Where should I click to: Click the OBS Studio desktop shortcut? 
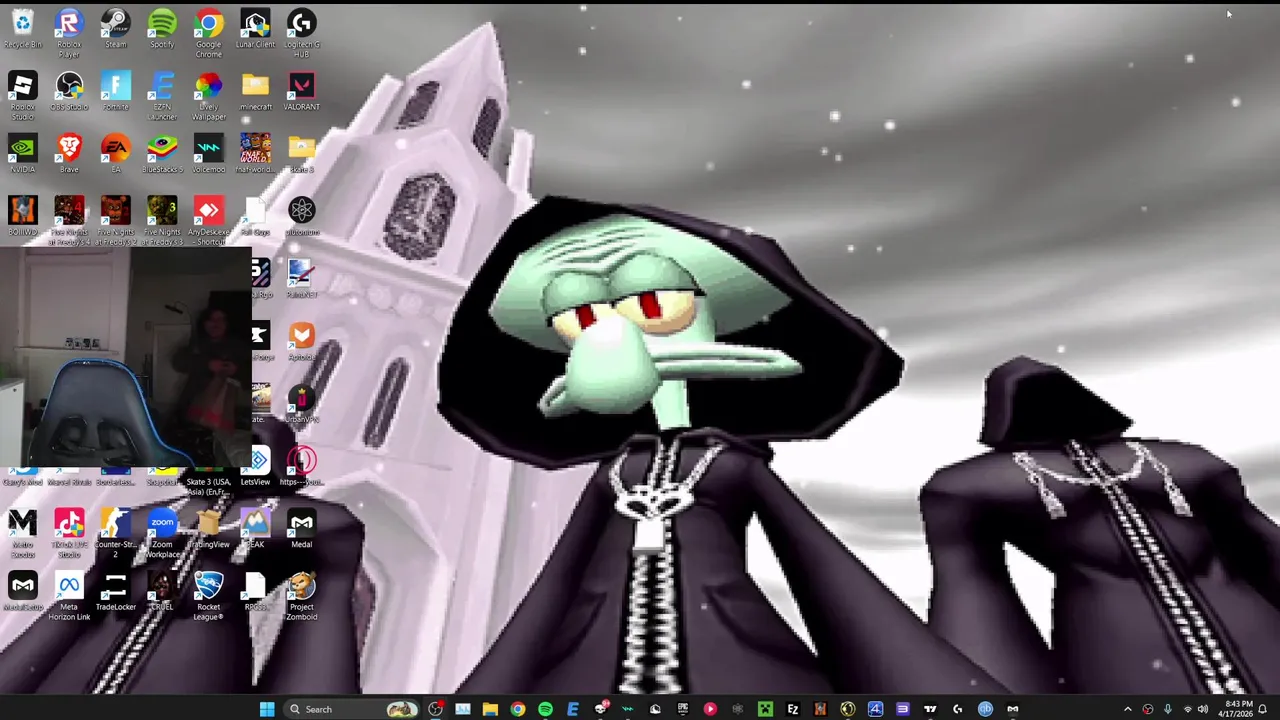[x=69, y=91]
